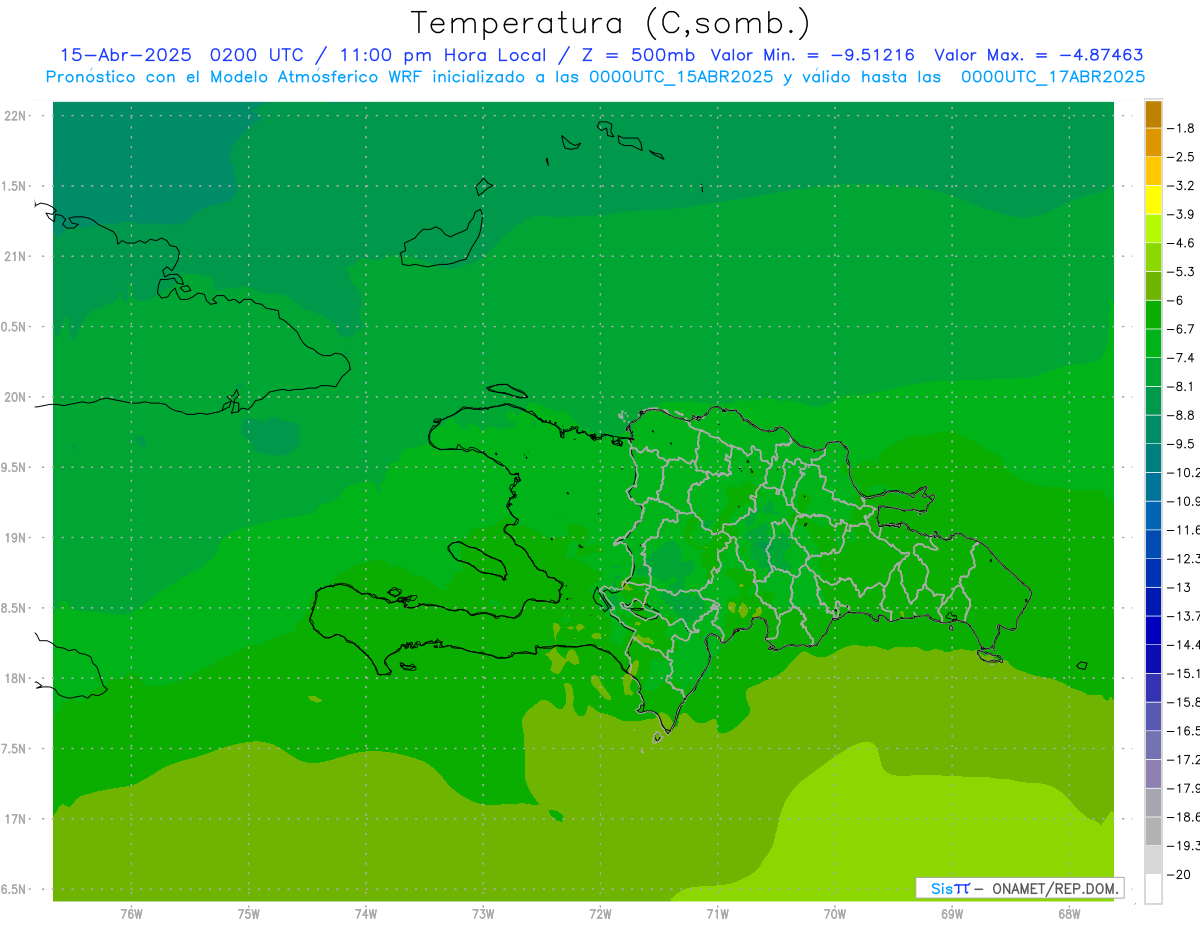Click the legend label "-13.7"

pyautogui.click(x=1183, y=616)
